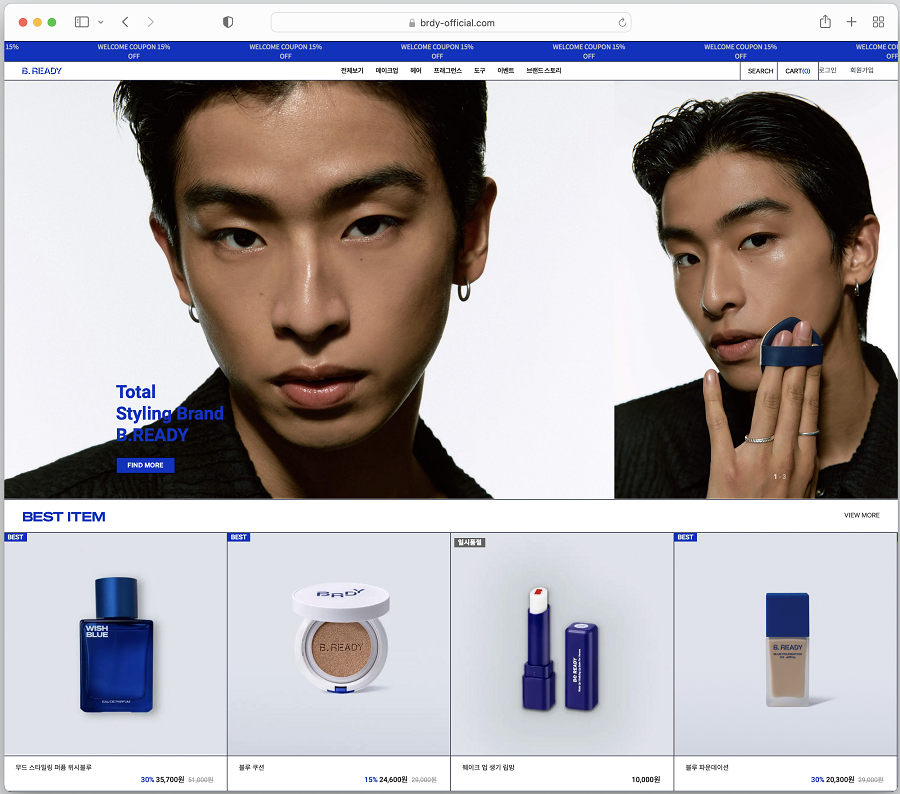Screen dimensions: 900x794
Task: Go back with the back arrow
Action: (x=125, y=22)
